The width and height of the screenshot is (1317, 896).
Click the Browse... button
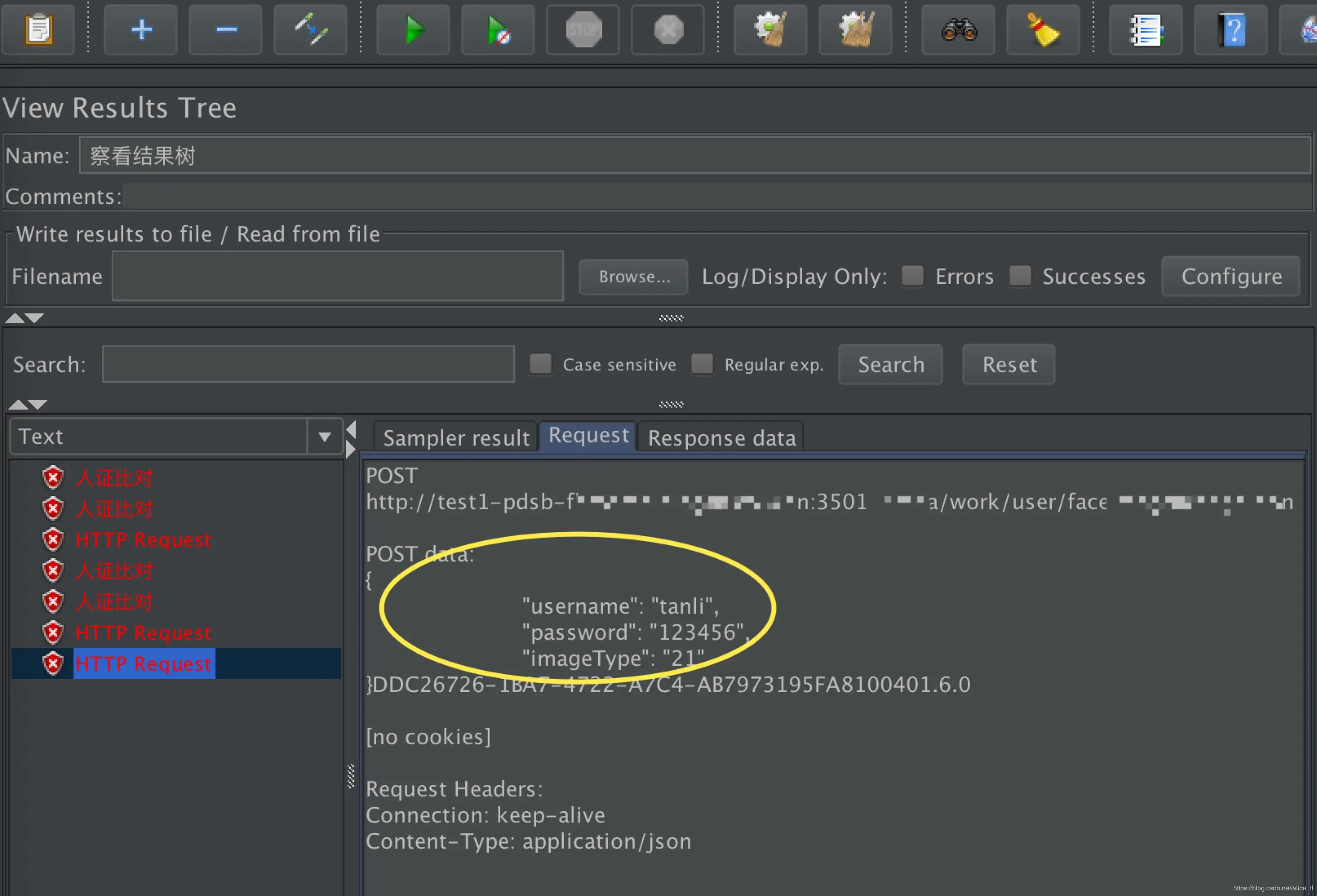tap(634, 277)
